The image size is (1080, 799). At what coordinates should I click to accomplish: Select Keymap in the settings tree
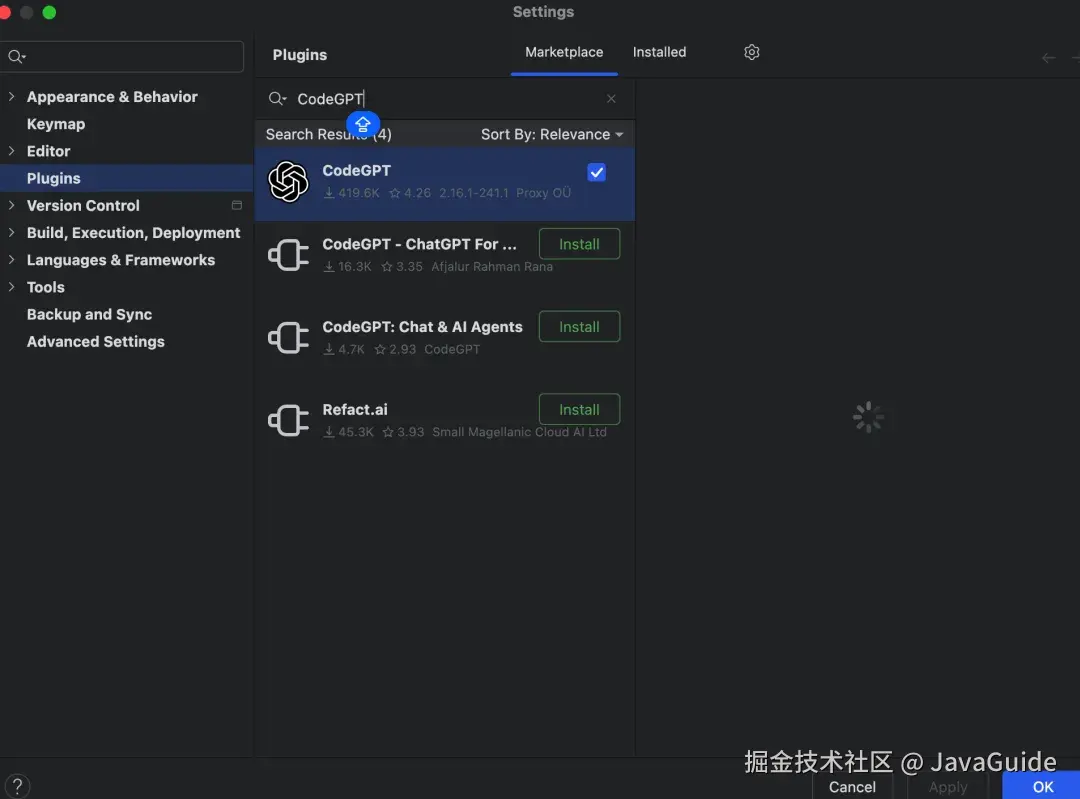56,124
